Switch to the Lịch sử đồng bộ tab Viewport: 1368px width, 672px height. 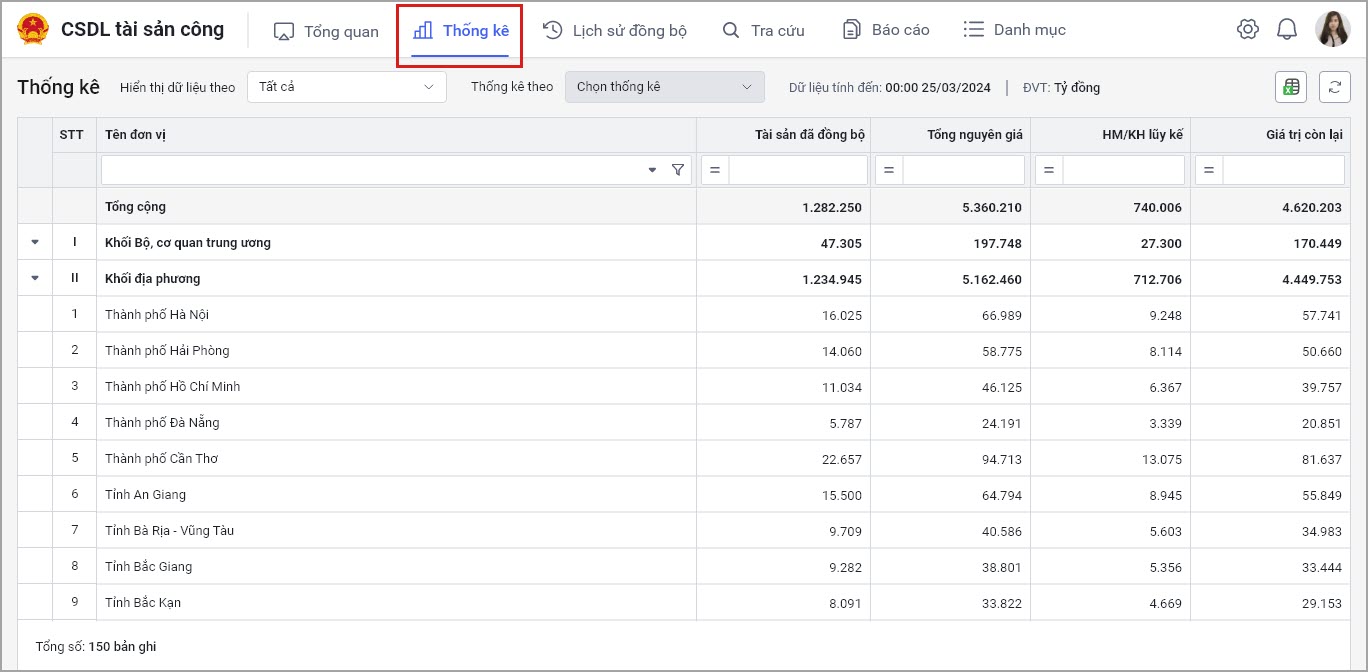click(x=614, y=31)
